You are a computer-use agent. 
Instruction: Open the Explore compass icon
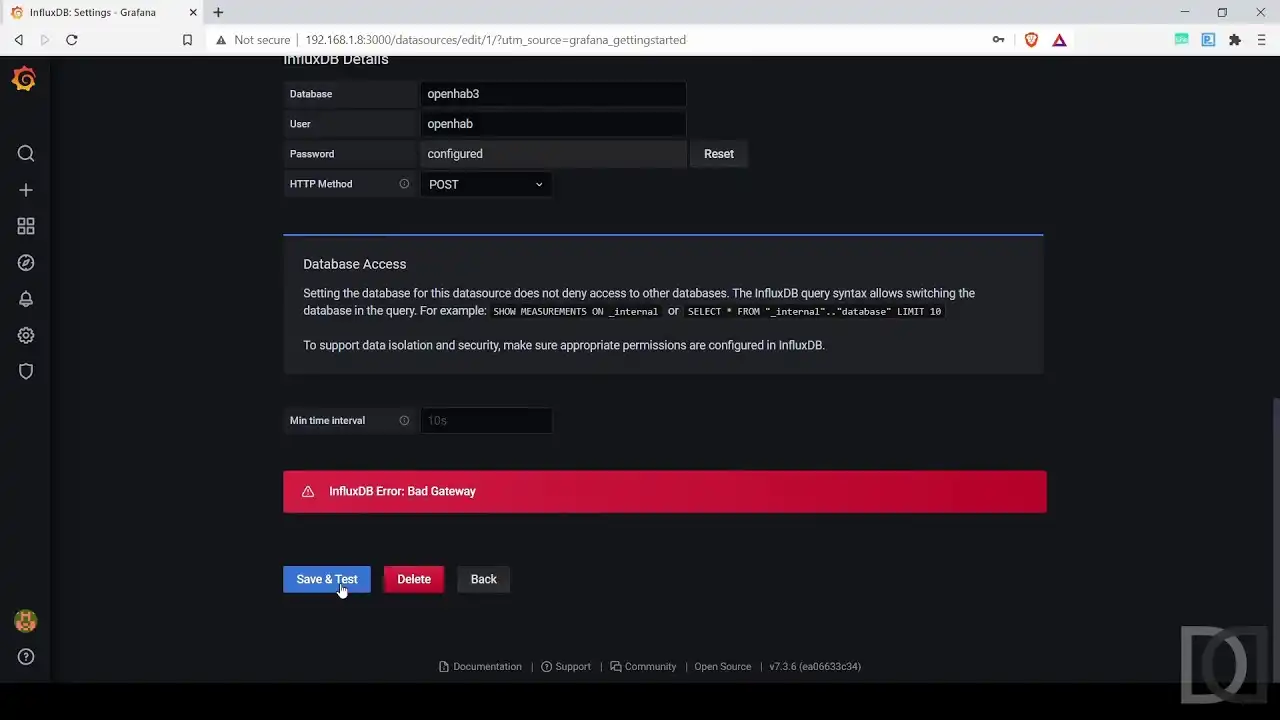click(26, 263)
